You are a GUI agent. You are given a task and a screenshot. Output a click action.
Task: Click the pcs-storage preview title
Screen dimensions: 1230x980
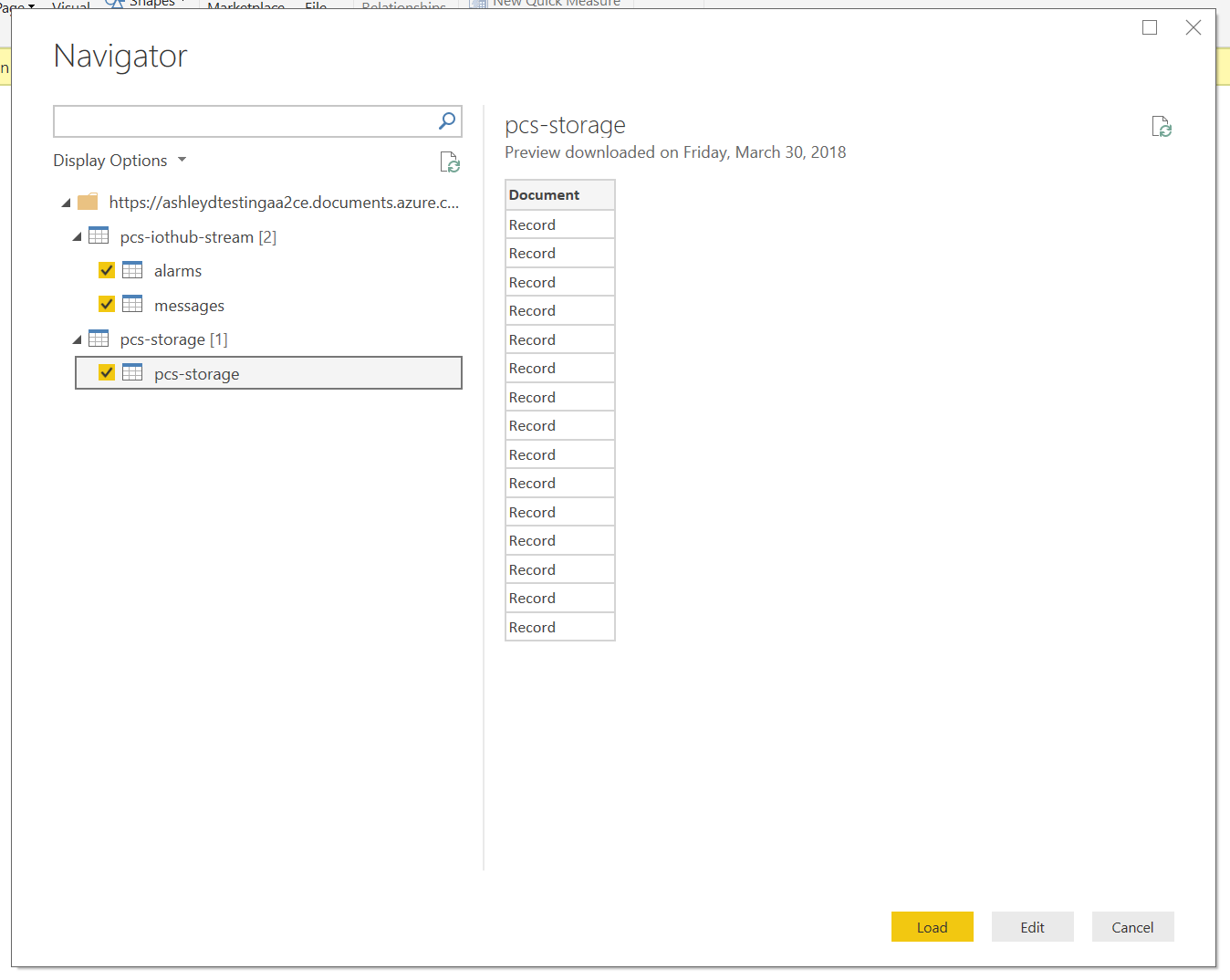pos(566,125)
